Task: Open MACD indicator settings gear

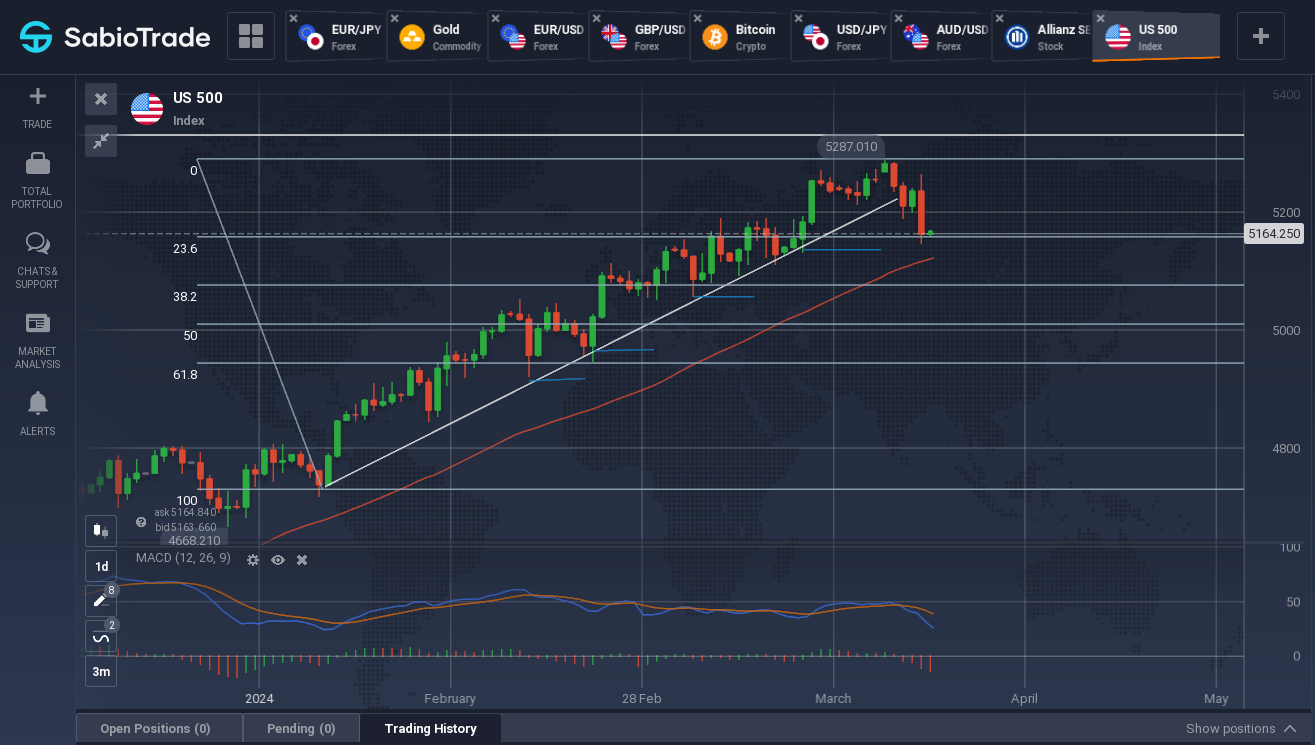Action: coord(253,560)
